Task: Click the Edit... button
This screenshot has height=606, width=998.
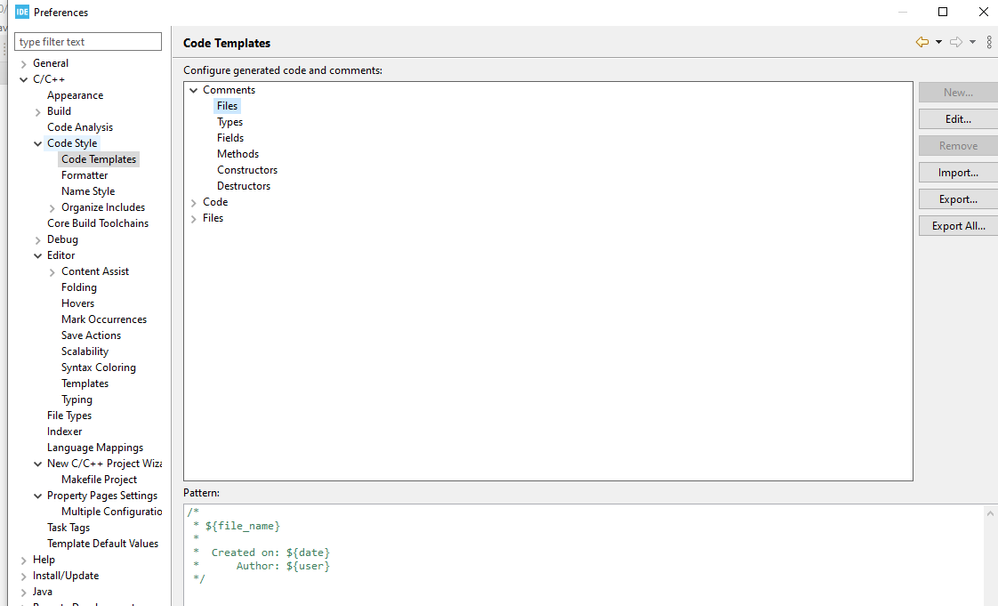Action: [x=958, y=119]
